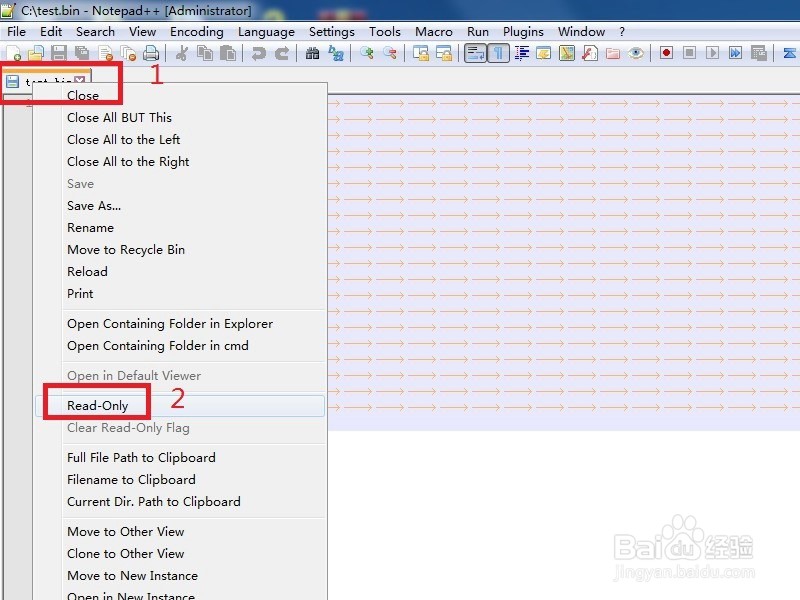Open the Plugins menu
The width and height of the screenshot is (800, 600).
pos(523,32)
